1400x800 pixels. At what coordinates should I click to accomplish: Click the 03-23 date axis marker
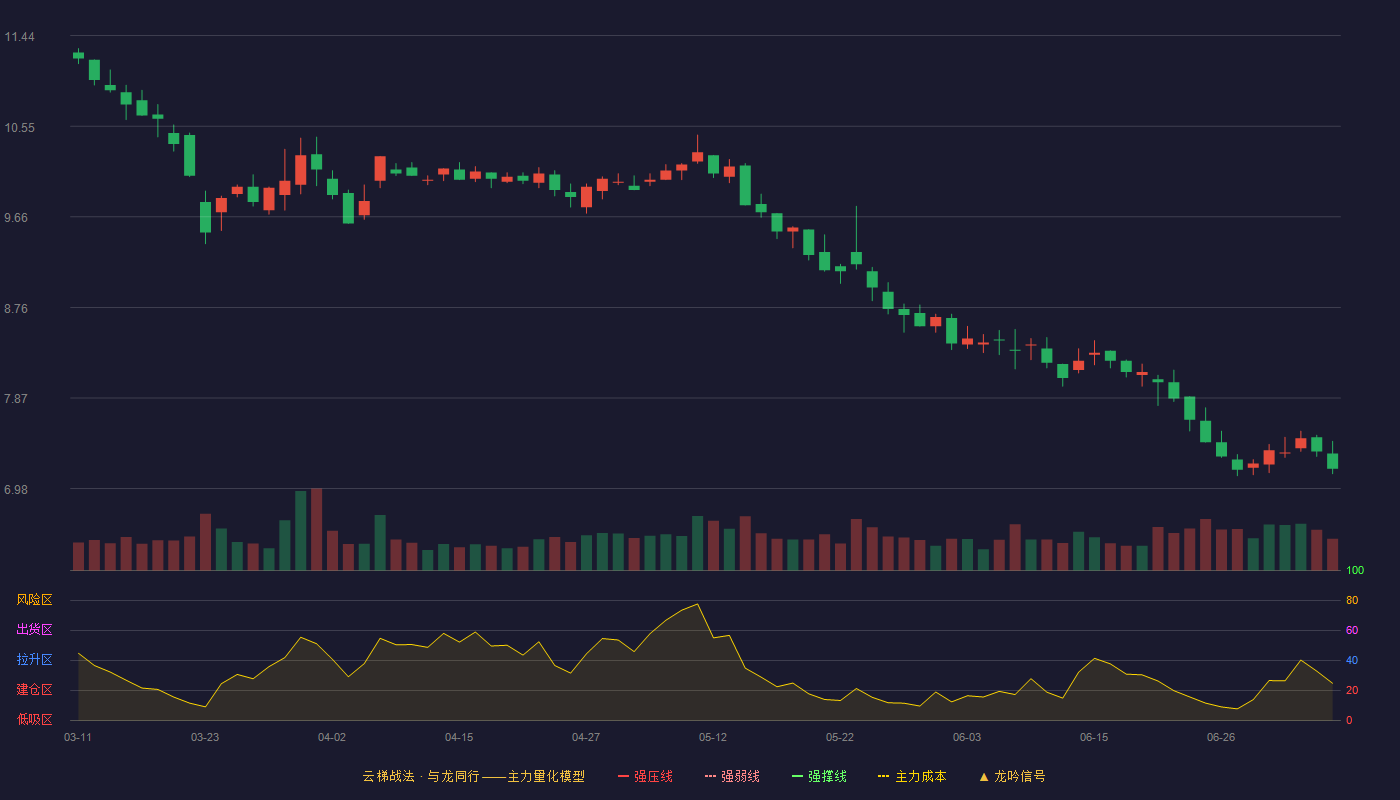[205, 737]
